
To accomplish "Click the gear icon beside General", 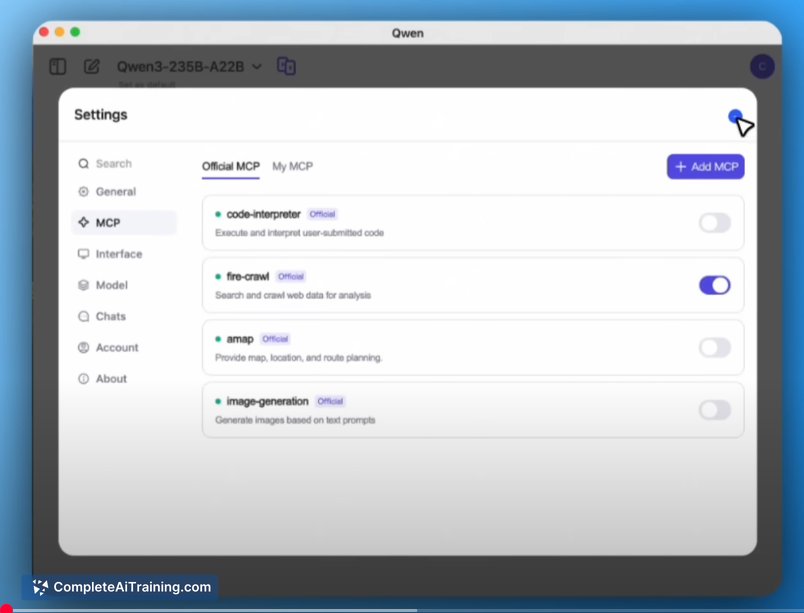I will (83, 192).
